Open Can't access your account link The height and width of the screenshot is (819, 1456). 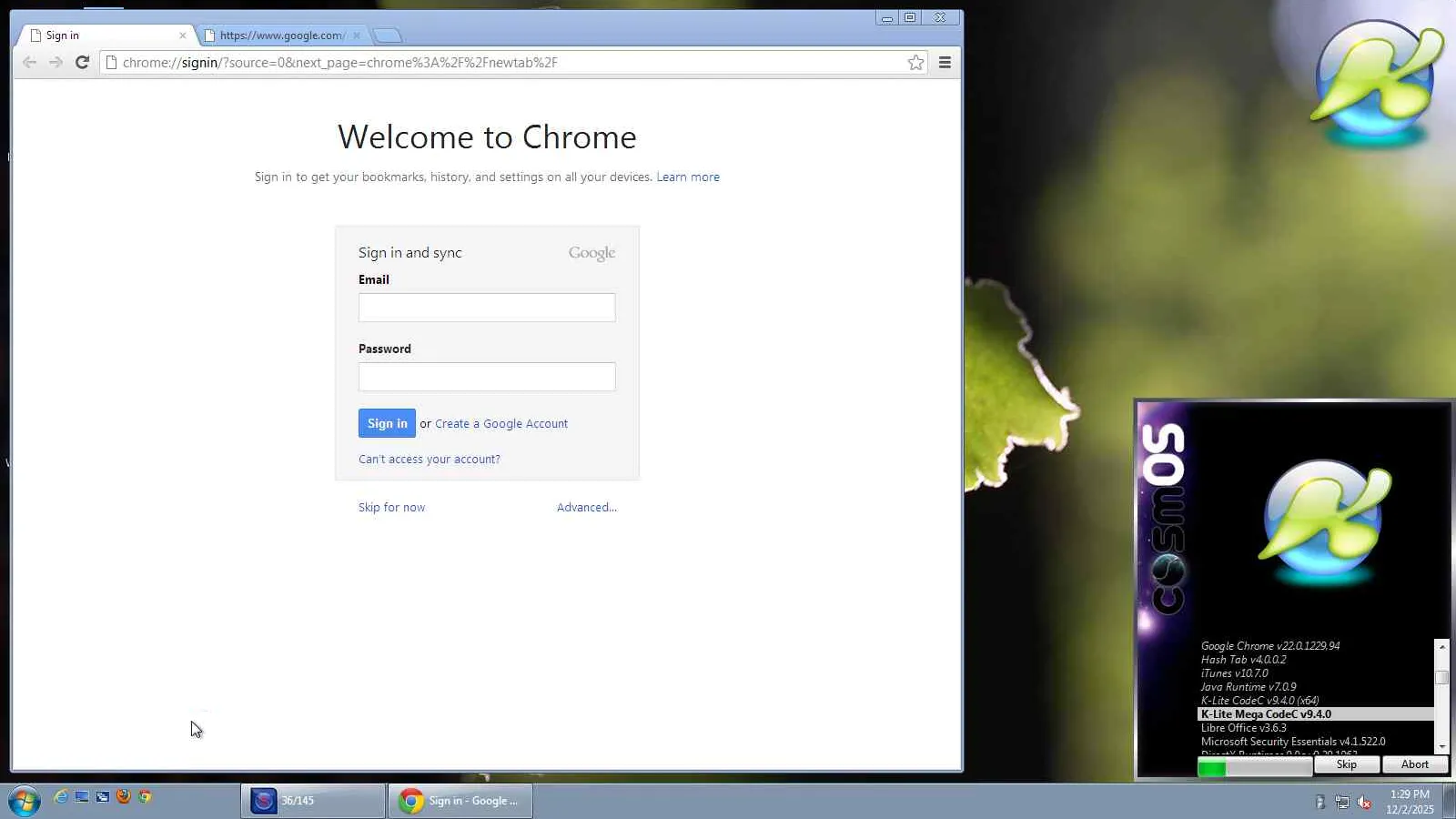pyautogui.click(x=430, y=459)
